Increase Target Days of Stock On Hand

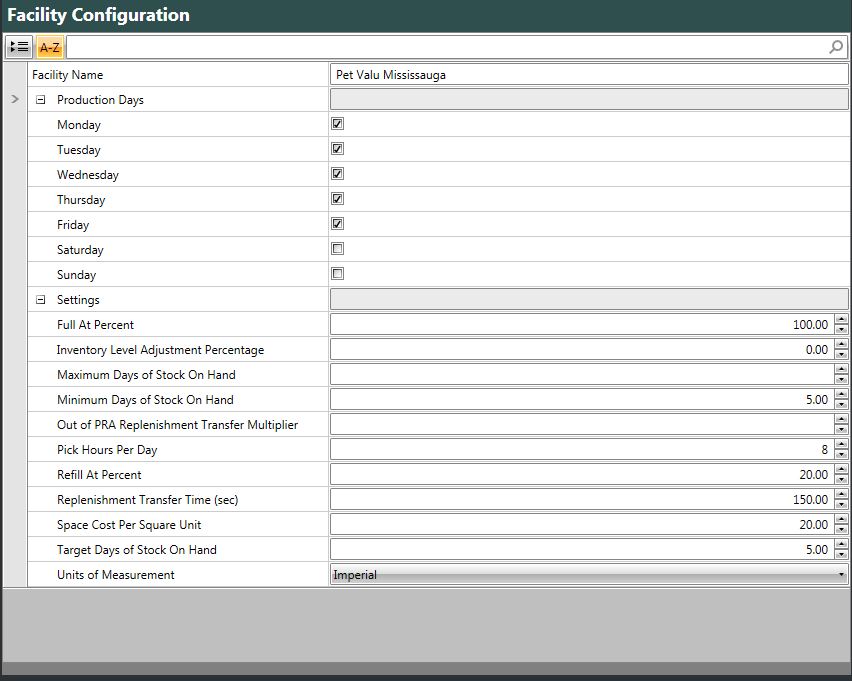841,545
